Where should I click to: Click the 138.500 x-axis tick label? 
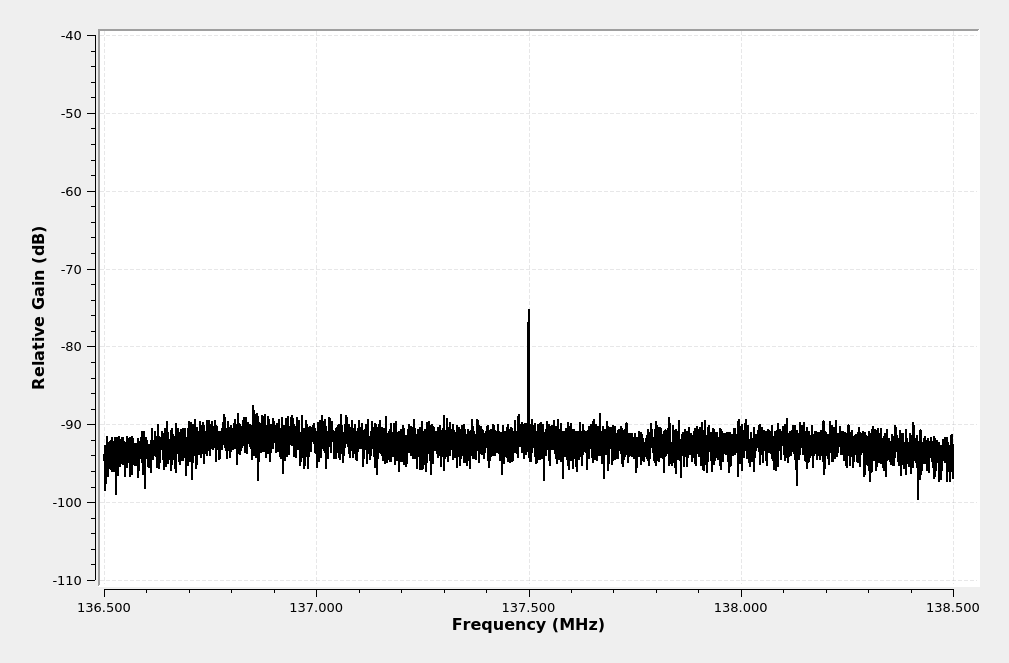point(953,607)
